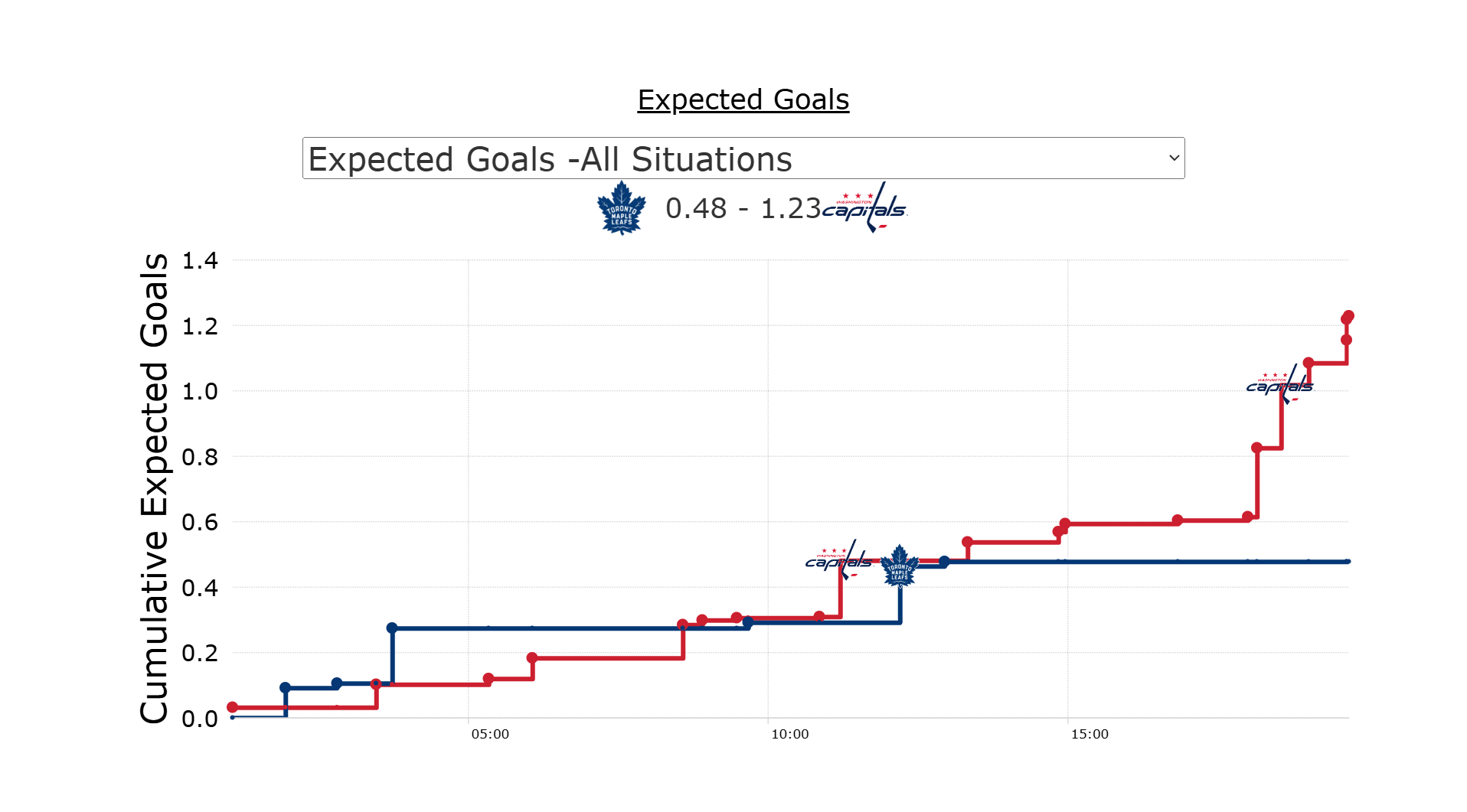Open the Expected Goals situations dropdown
The width and height of the screenshot is (1467, 812).
[743, 158]
